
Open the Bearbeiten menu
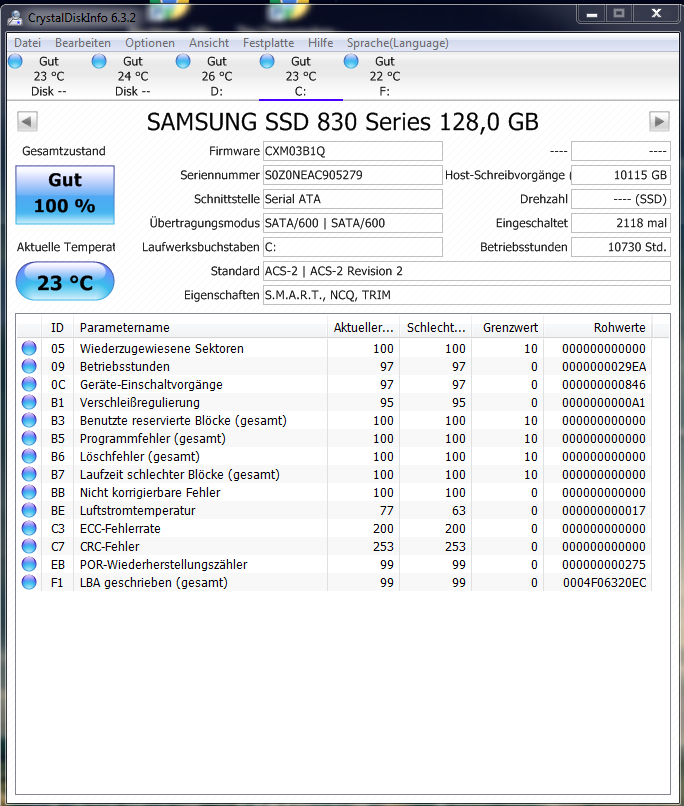(83, 43)
